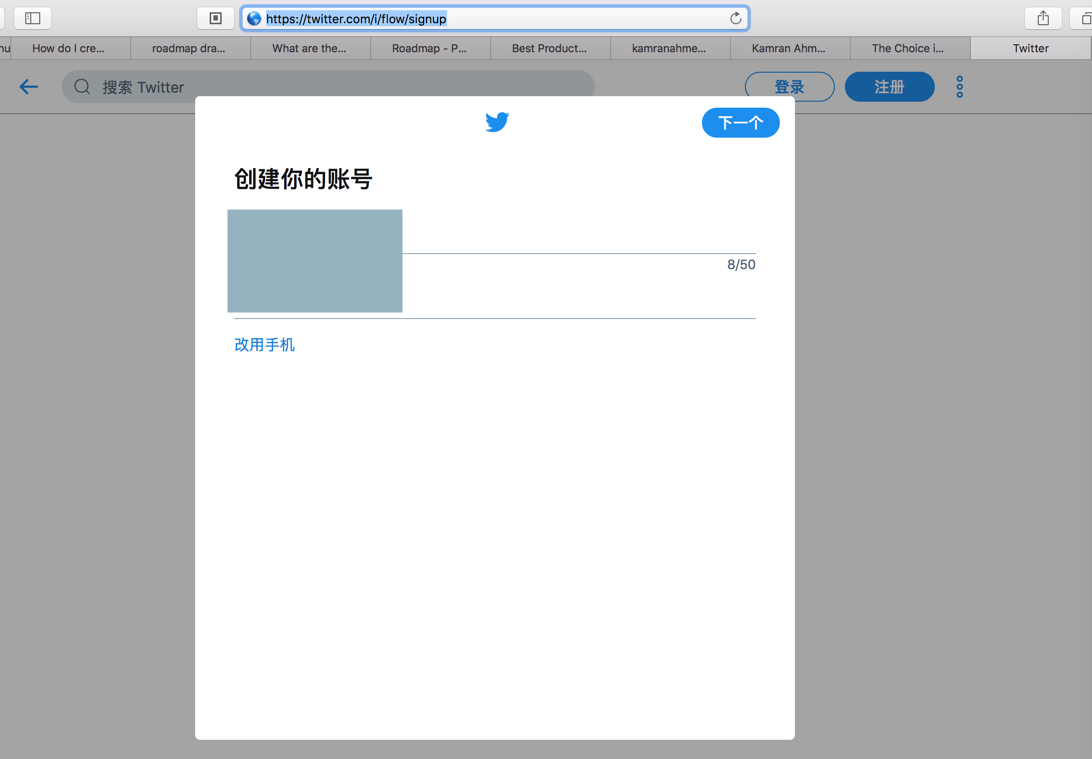Click the Twitter bird logo in dialog

click(497, 122)
